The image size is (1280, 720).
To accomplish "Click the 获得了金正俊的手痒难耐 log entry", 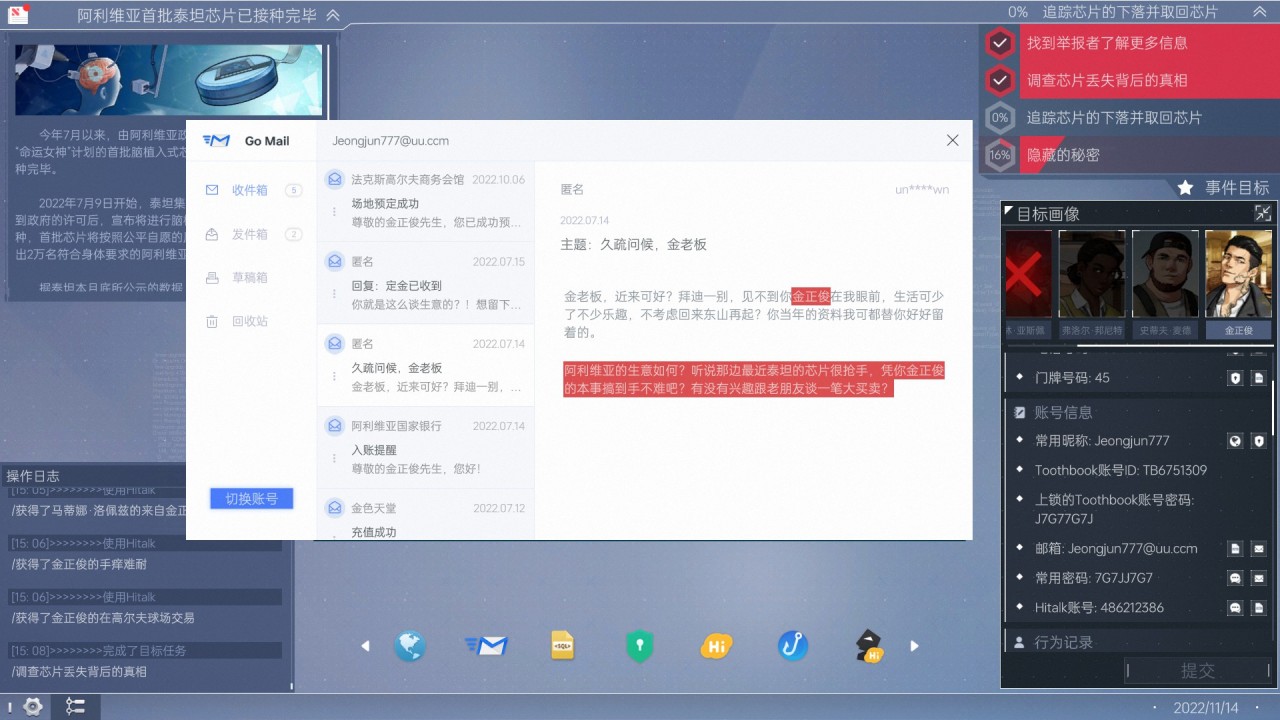I will coord(79,564).
